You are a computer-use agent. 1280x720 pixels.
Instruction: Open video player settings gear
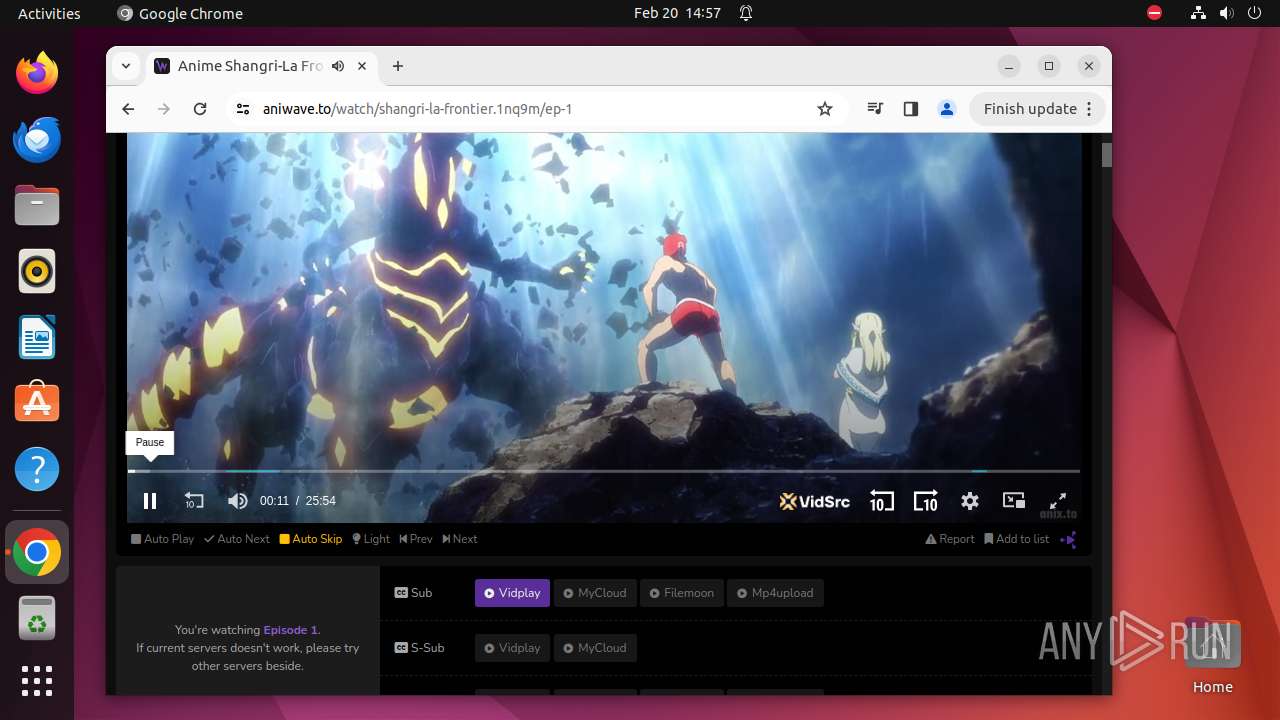point(970,501)
